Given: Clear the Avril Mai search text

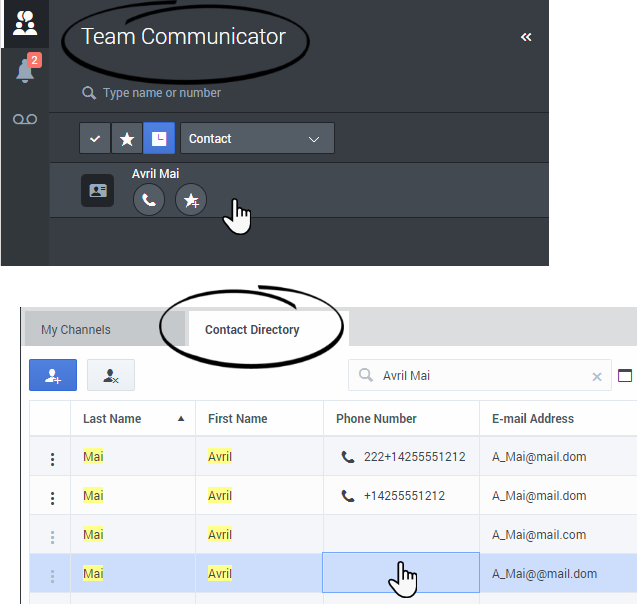Looking at the screenshot, I should pyautogui.click(x=597, y=377).
